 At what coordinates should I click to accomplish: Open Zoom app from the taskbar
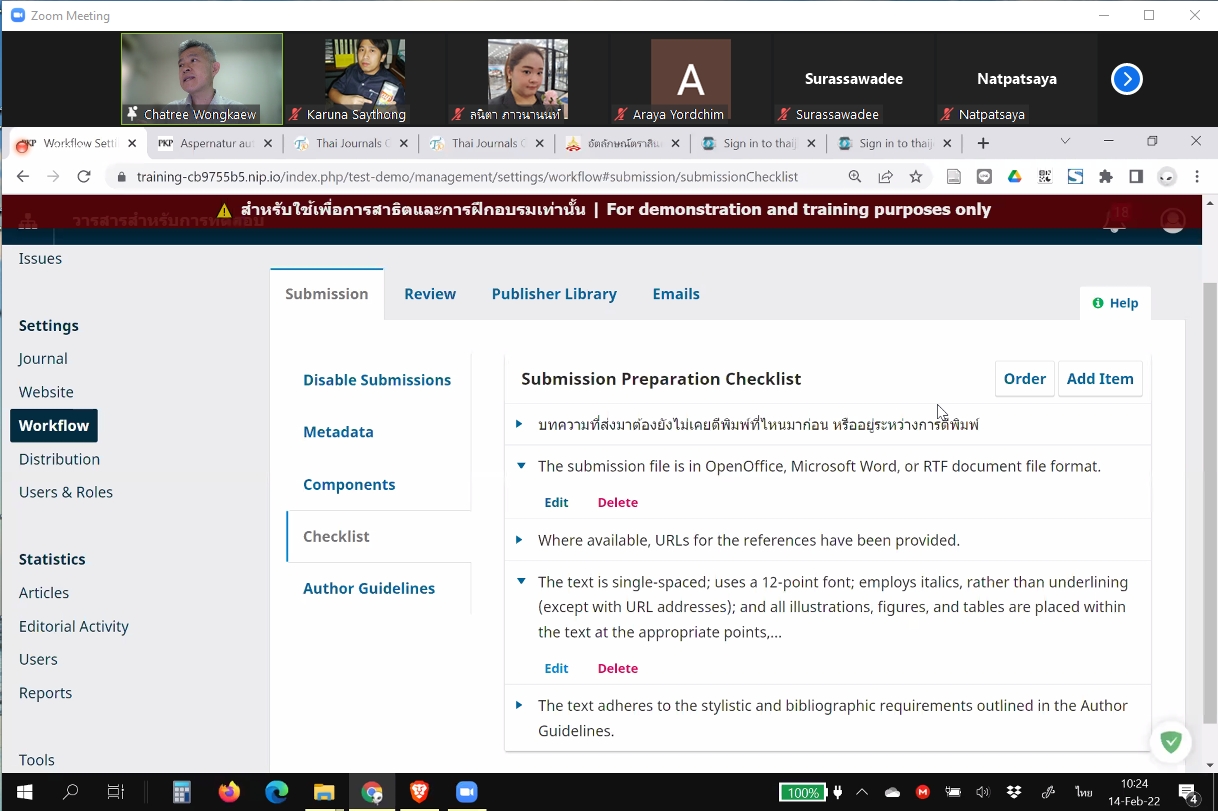click(467, 792)
